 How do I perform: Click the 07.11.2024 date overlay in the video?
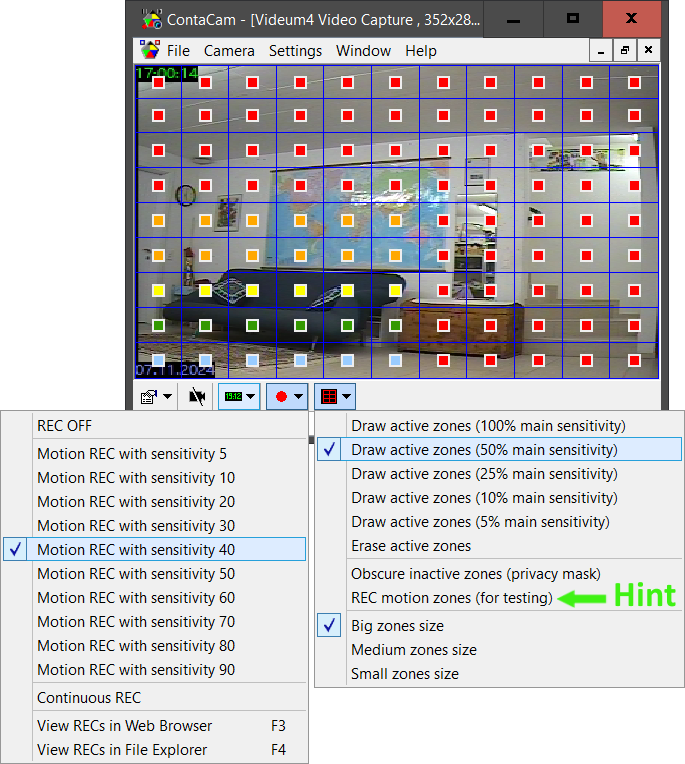[x=175, y=370]
